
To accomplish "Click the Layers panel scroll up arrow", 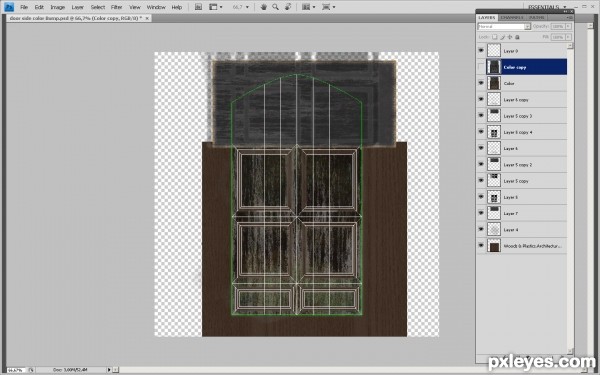I will [570, 46].
